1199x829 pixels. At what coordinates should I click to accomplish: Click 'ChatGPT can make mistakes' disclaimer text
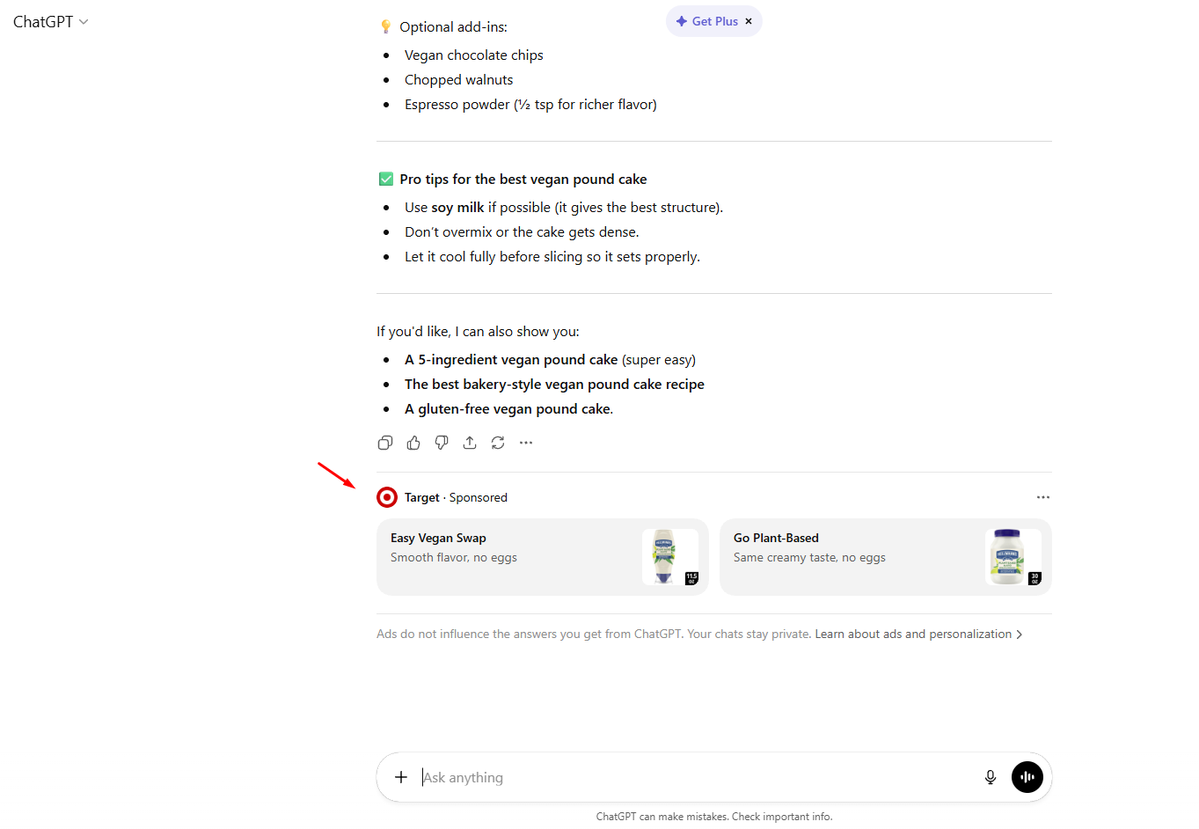pyautogui.click(x=714, y=817)
